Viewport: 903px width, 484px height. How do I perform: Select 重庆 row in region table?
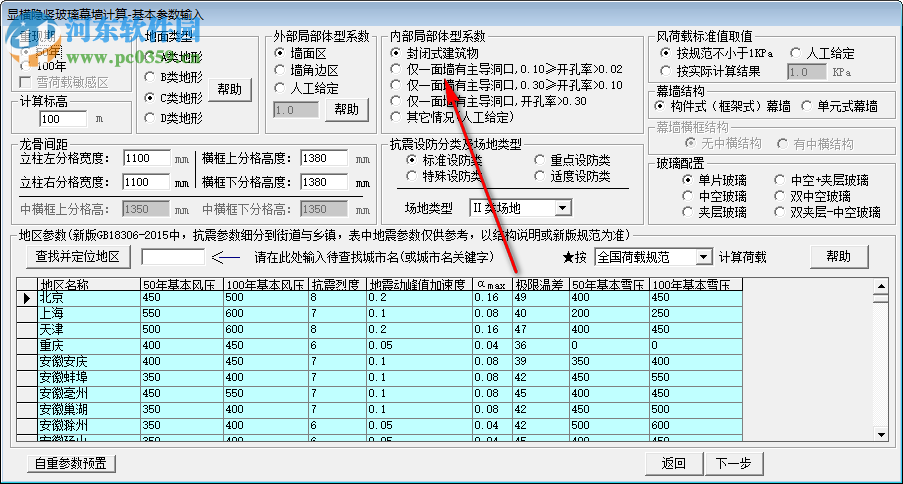[x=379, y=346]
